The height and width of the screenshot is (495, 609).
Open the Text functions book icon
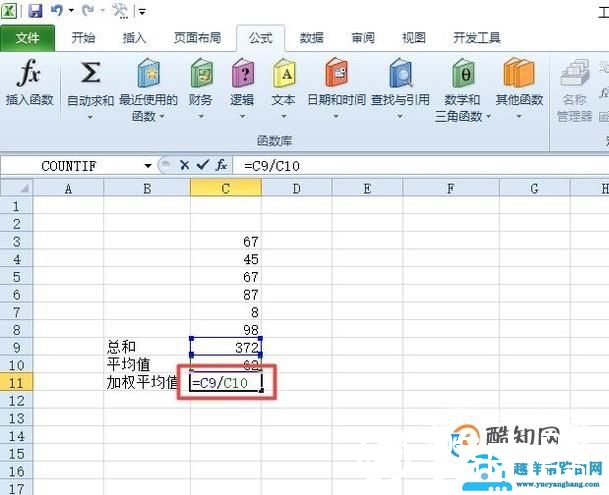[x=284, y=73]
